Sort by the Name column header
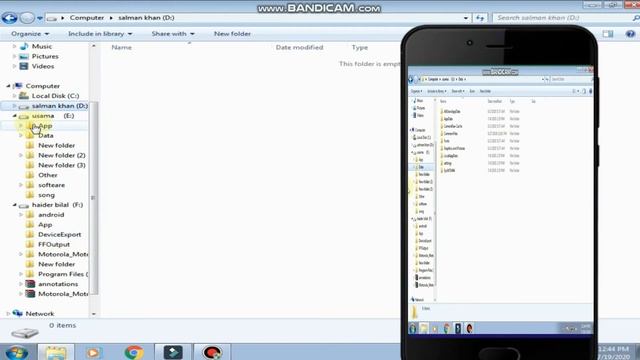The width and height of the screenshot is (640, 360). tap(122, 47)
